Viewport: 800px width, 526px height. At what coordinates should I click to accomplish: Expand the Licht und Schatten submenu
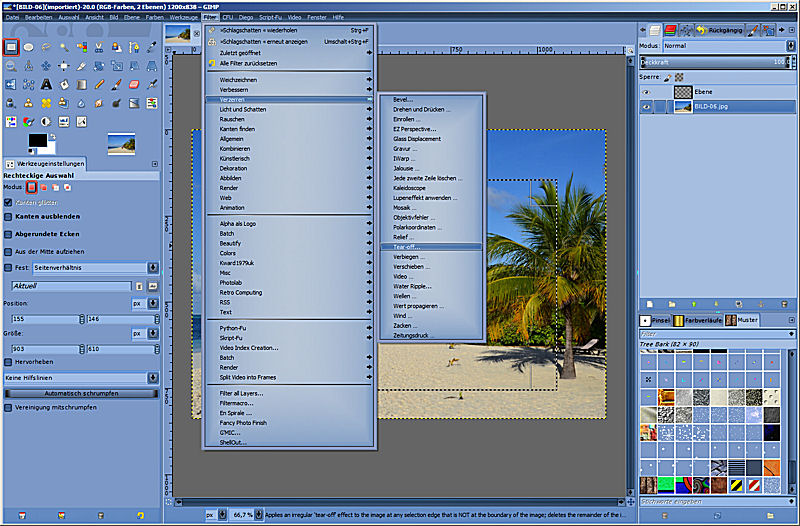[x=289, y=110]
